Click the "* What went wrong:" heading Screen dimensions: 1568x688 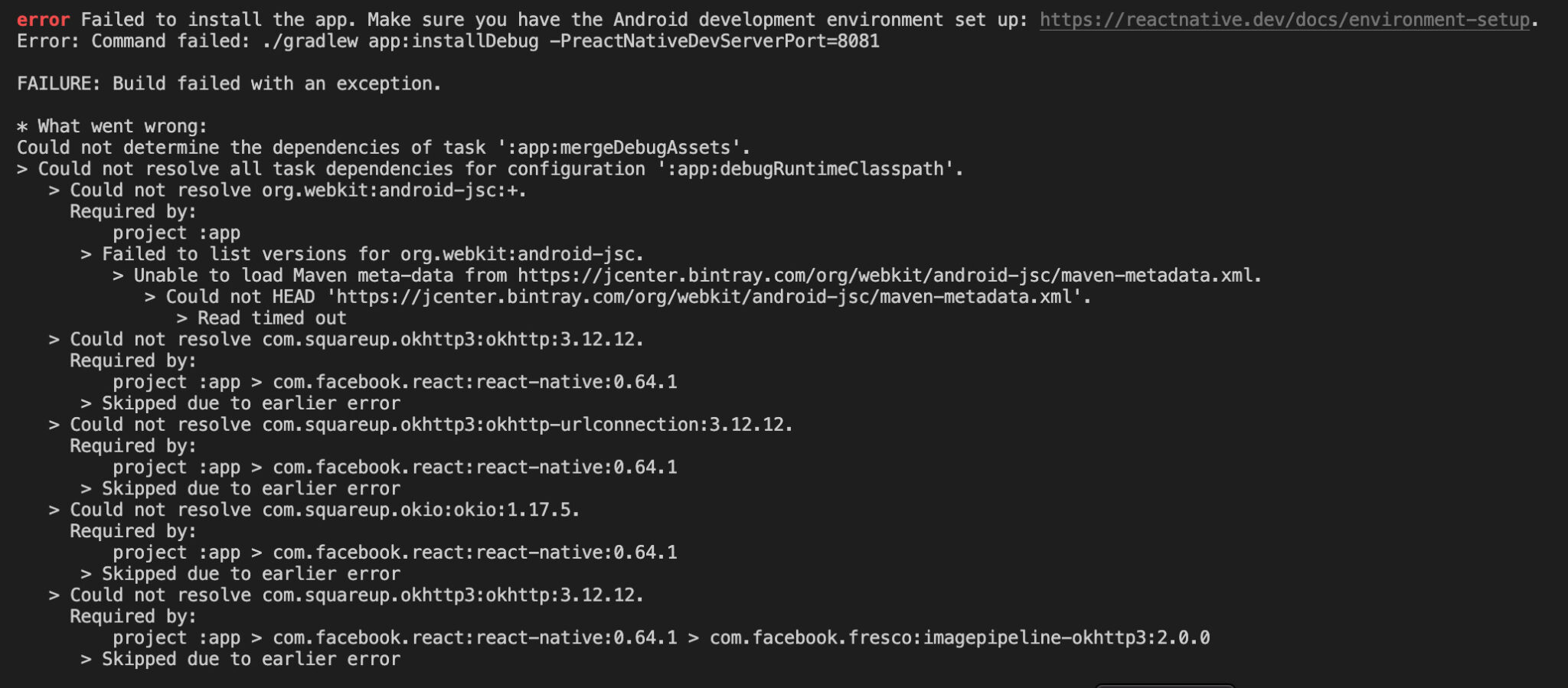point(112,126)
